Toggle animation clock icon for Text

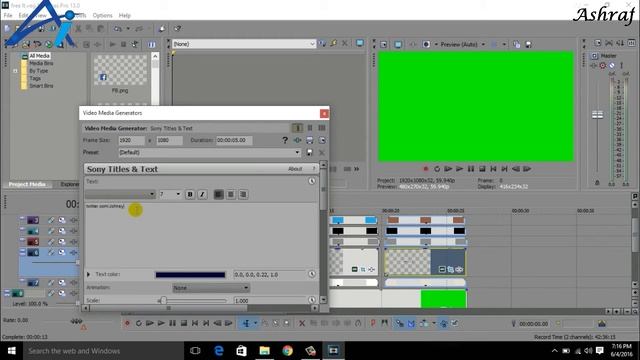311,181
